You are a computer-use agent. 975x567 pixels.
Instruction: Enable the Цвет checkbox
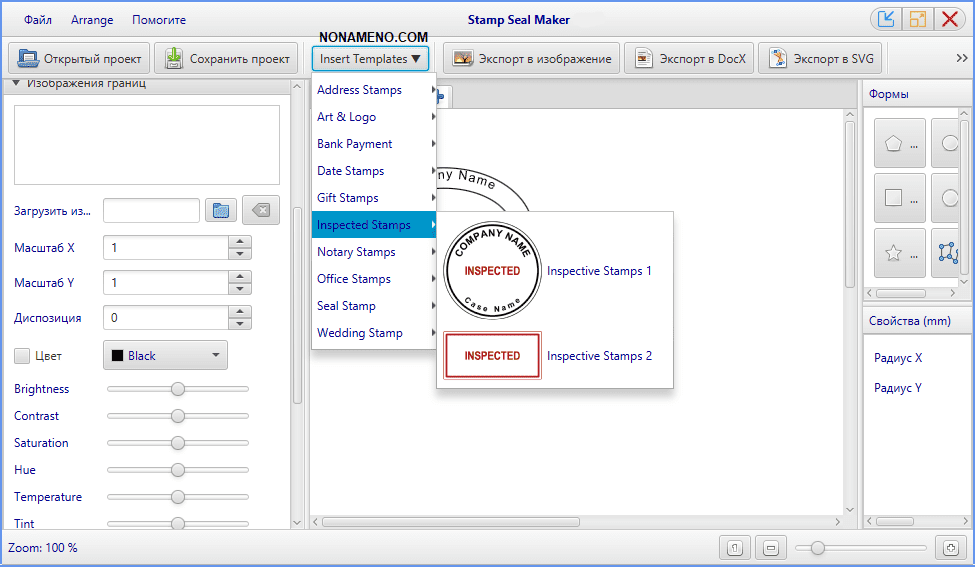click(x=22, y=356)
